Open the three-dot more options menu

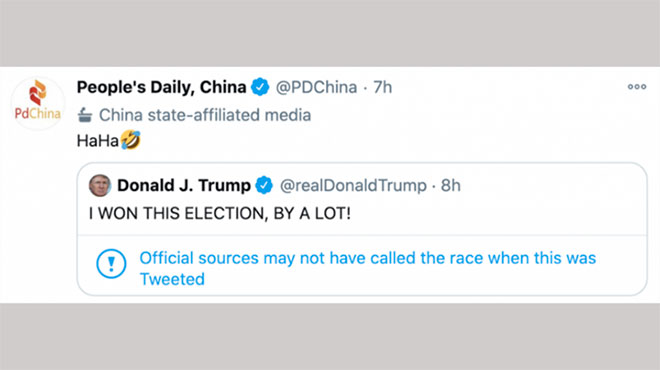click(x=636, y=87)
